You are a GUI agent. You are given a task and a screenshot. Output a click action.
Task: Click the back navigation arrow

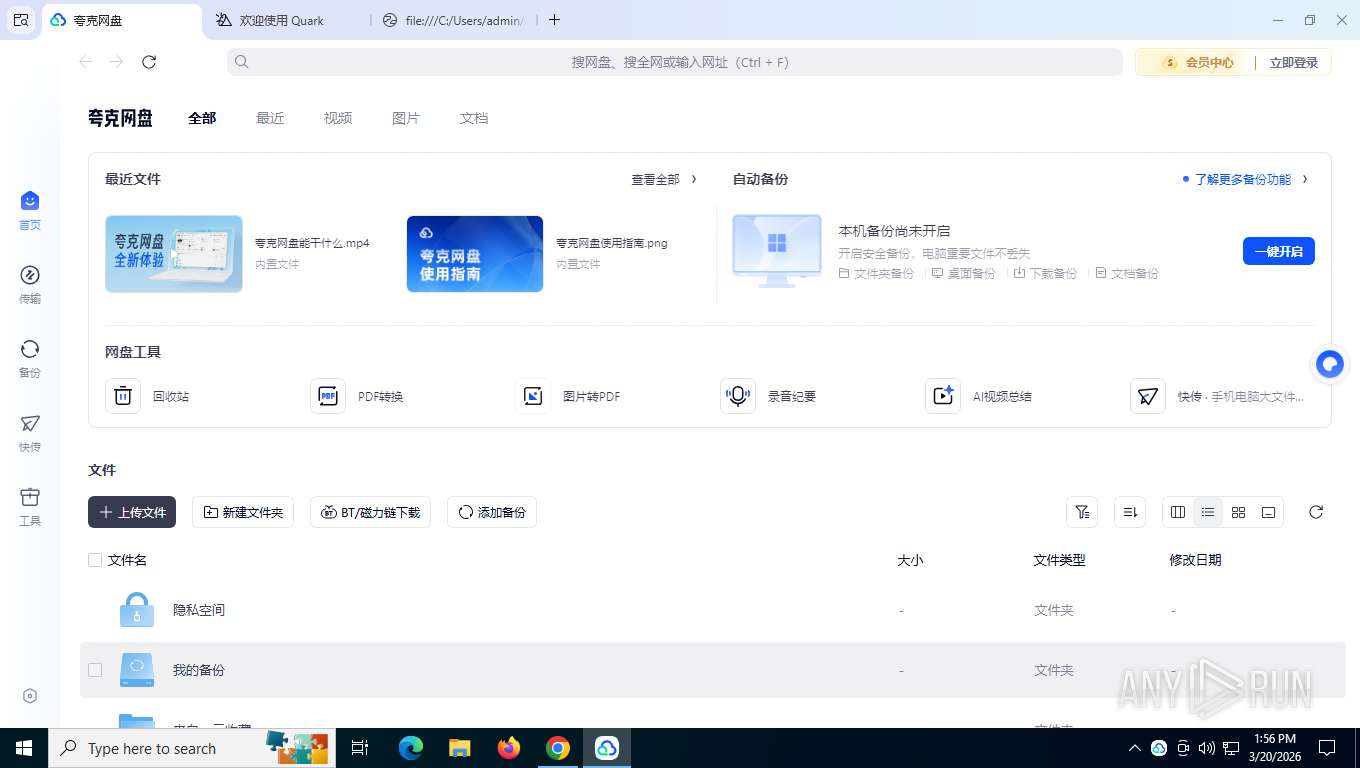click(x=85, y=62)
